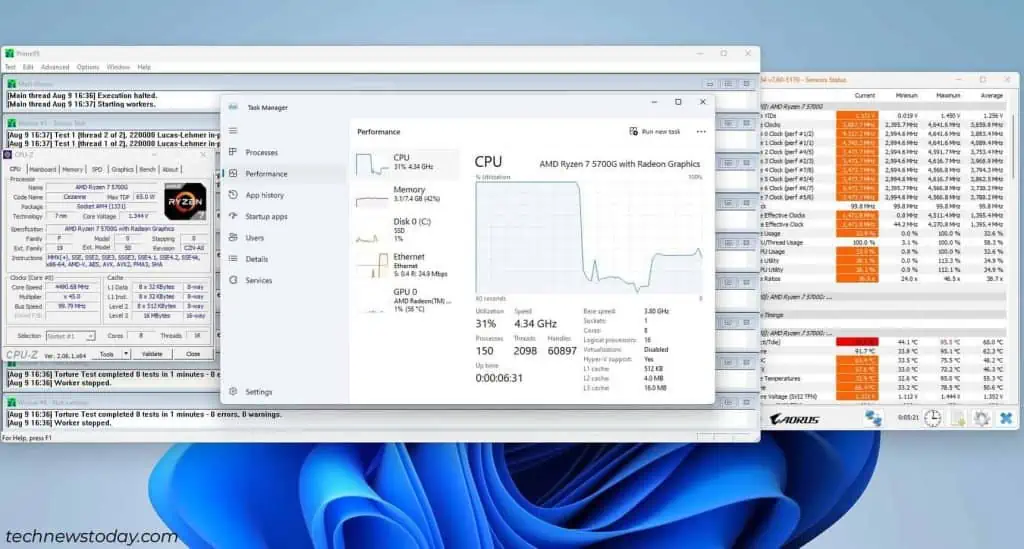
Task: Open Processes page in Task Manager sidebar
Action: click(x=261, y=152)
